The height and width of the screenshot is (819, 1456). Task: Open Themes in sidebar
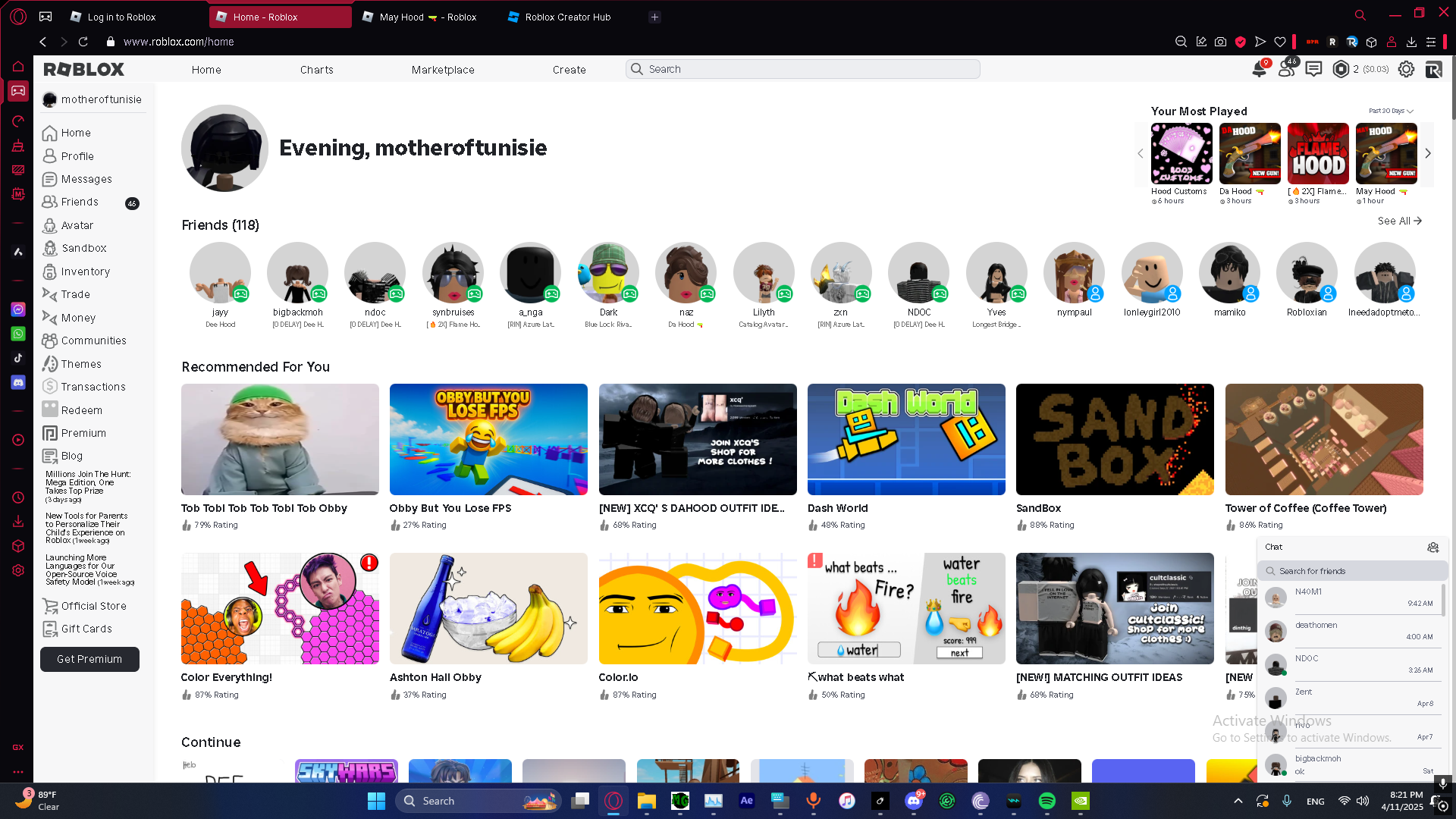(x=80, y=364)
